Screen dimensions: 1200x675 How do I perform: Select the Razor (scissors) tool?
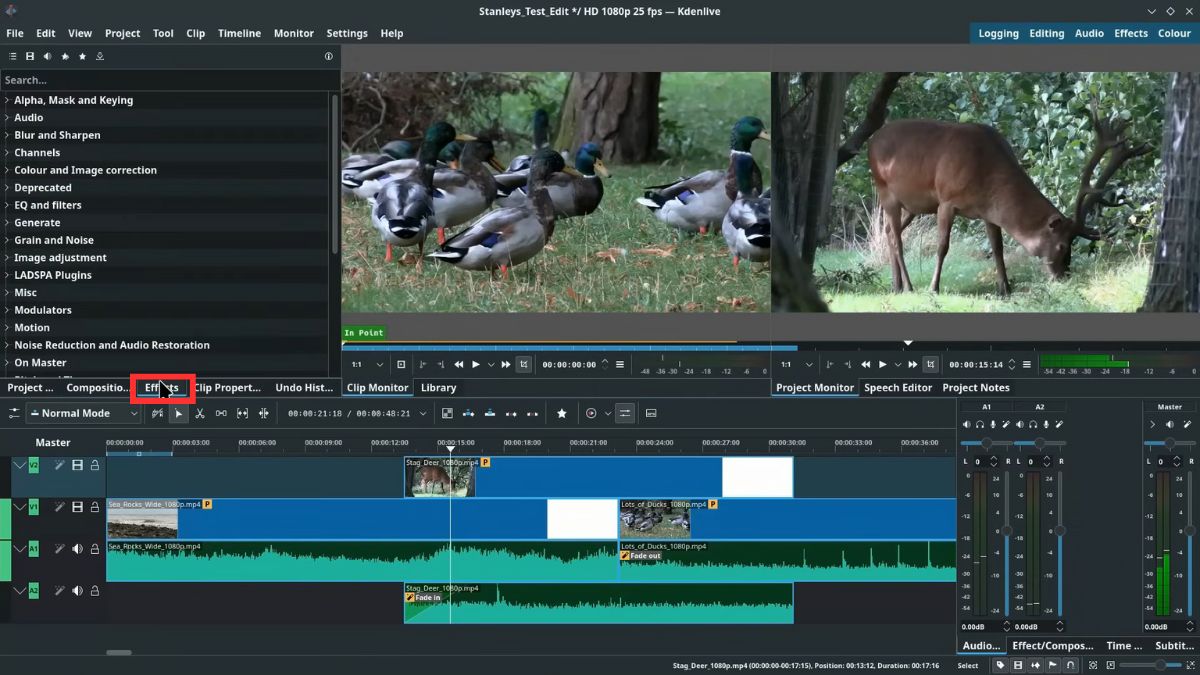[200, 413]
